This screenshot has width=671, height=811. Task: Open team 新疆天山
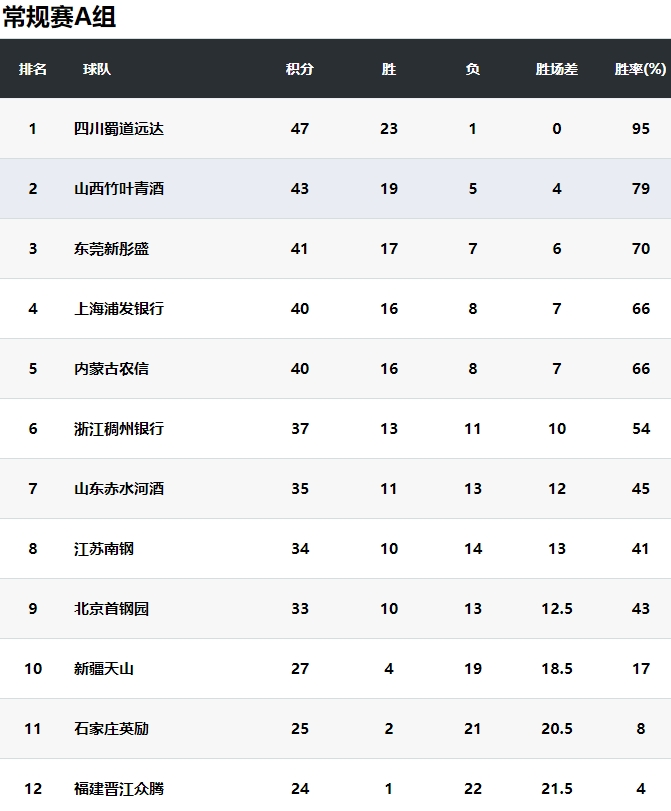[x=103, y=668]
